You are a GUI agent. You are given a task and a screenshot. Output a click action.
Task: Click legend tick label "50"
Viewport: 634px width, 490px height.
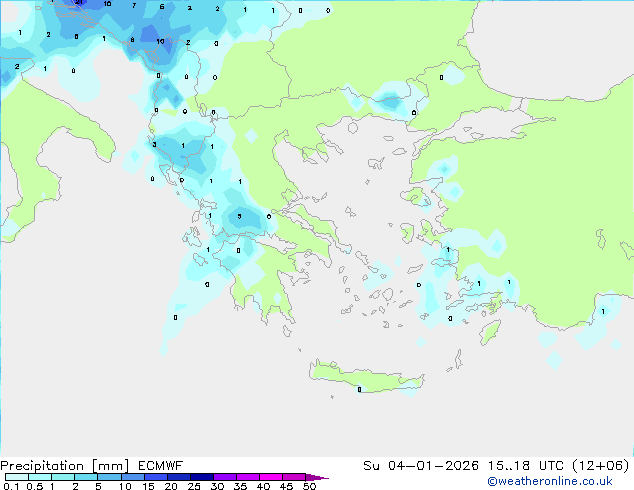point(310,486)
